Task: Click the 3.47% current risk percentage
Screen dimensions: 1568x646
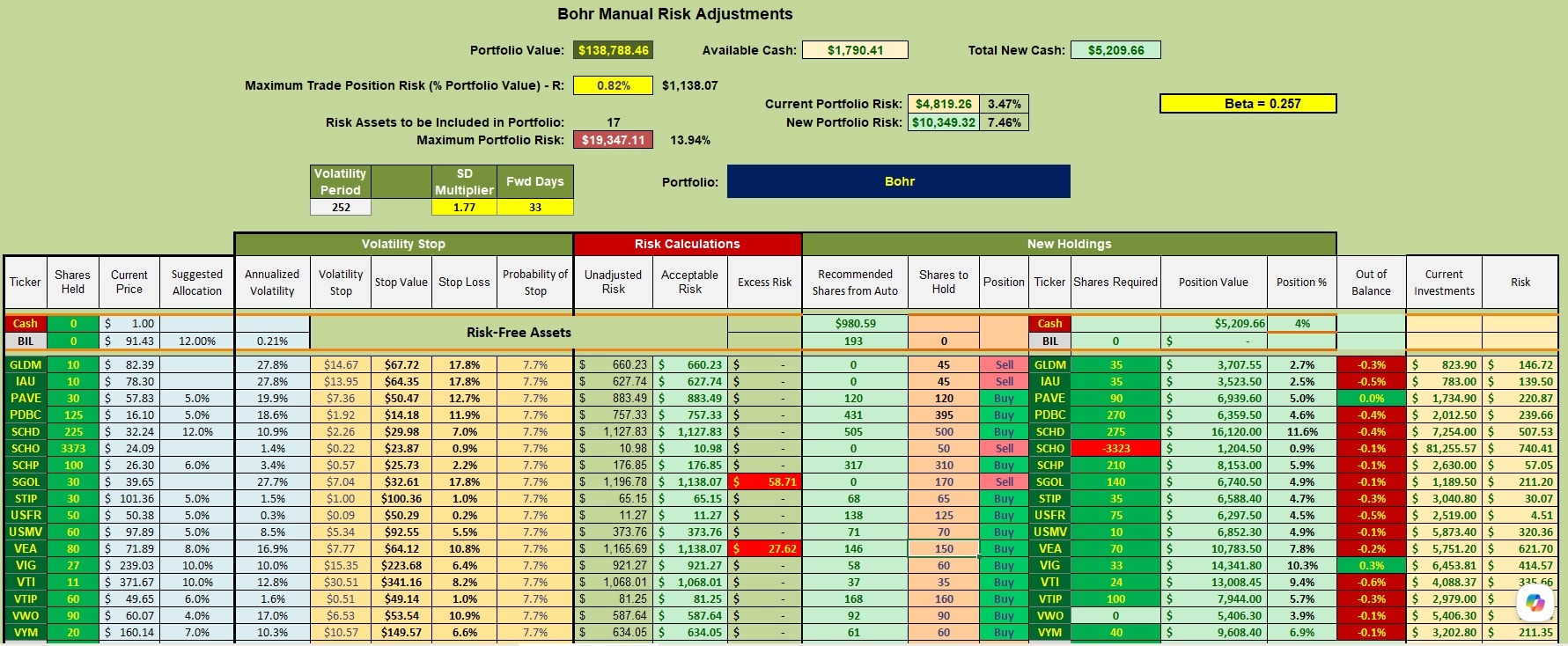Action: click(1004, 104)
